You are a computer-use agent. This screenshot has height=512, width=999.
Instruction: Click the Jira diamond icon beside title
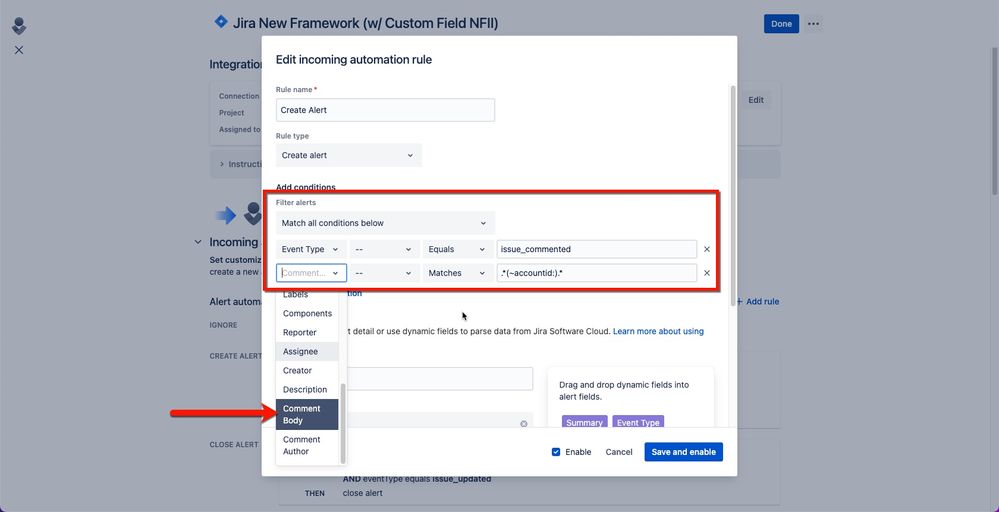[220, 22]
